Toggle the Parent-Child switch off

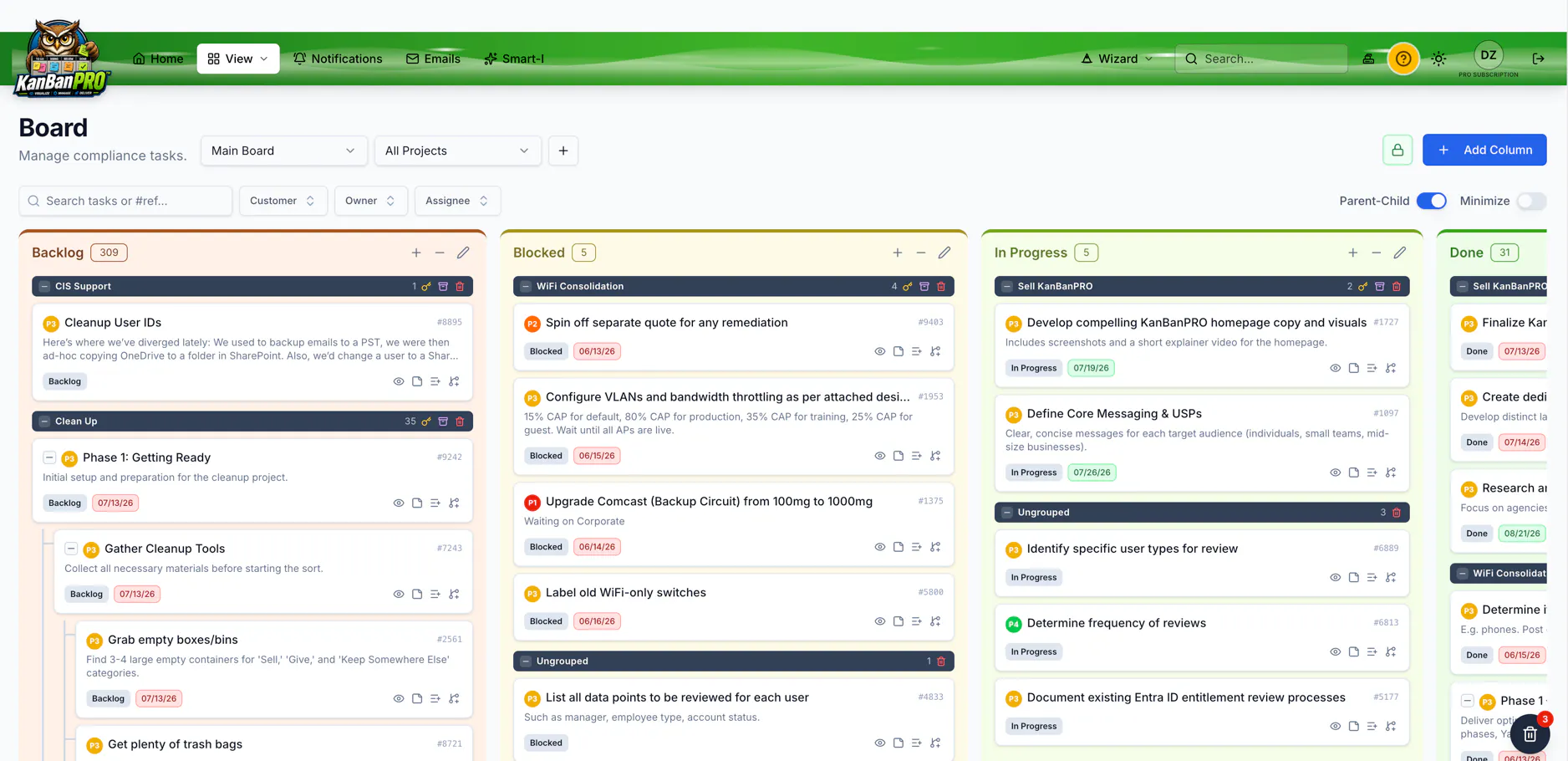(1431, 201)
